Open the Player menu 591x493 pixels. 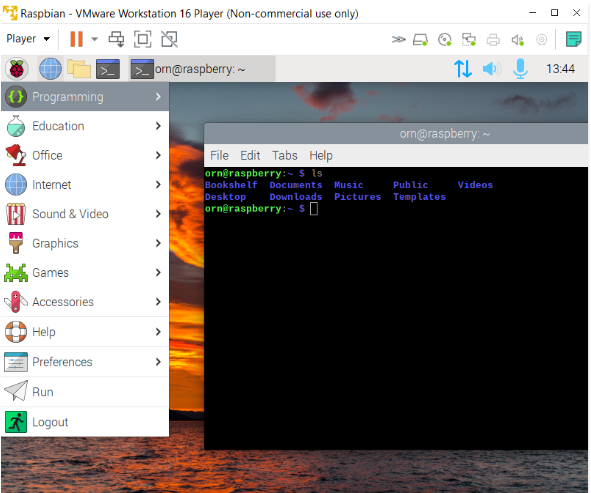pos(28,39)
